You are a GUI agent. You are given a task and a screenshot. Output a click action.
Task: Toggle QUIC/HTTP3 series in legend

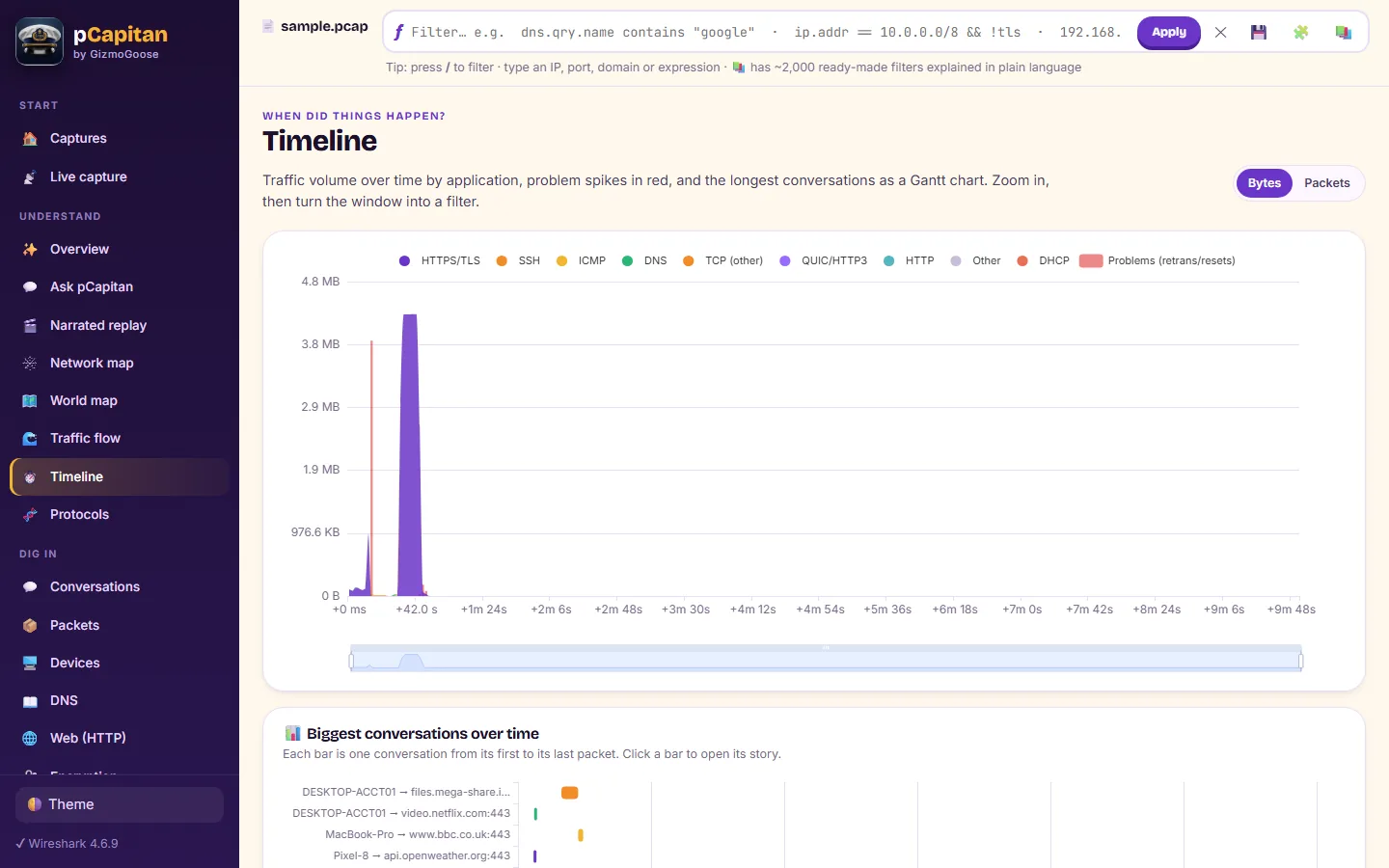[823, 261]
